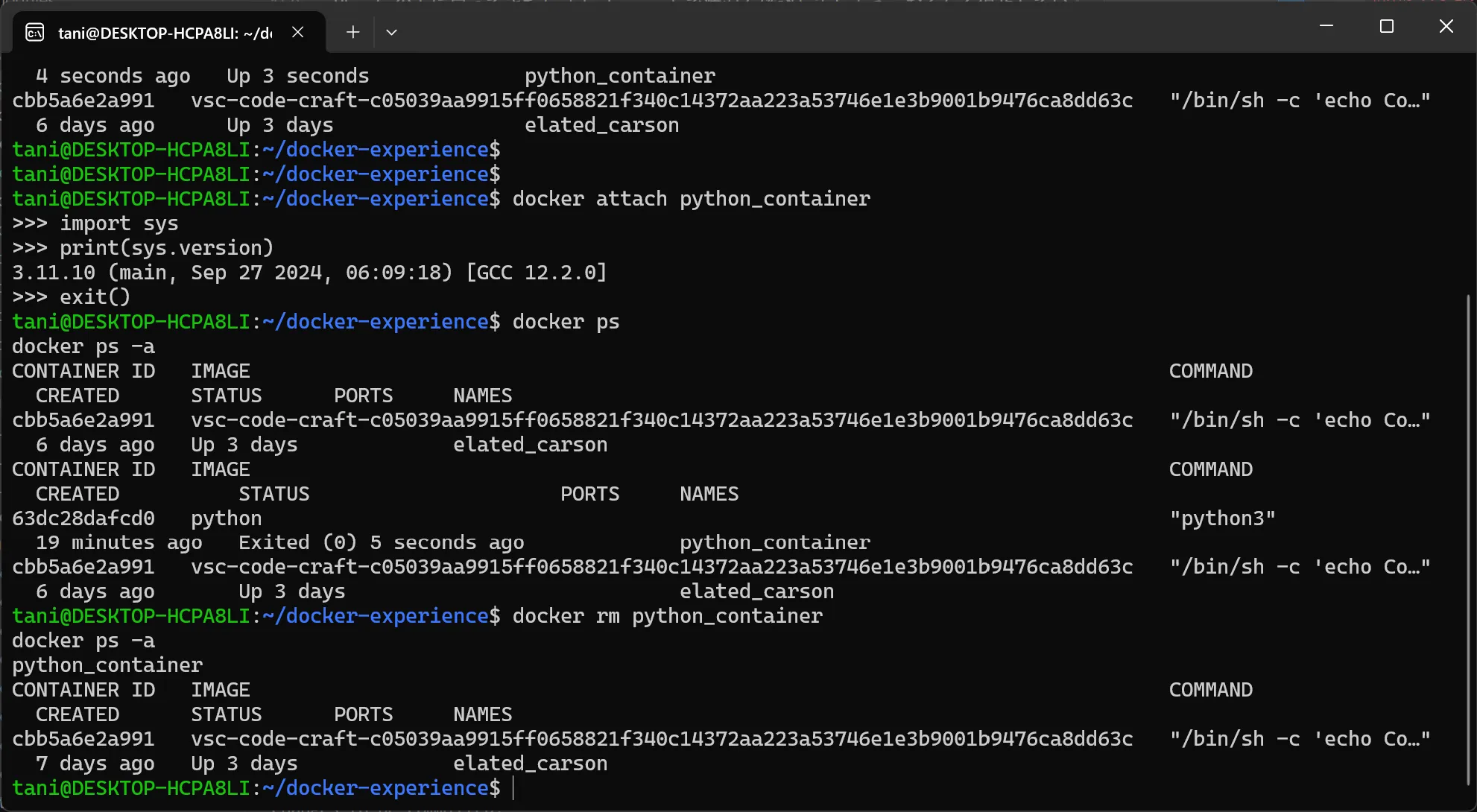1477x812 pixels.
Task: Toggle the terminal tab close button
Action: coord(296,31)
